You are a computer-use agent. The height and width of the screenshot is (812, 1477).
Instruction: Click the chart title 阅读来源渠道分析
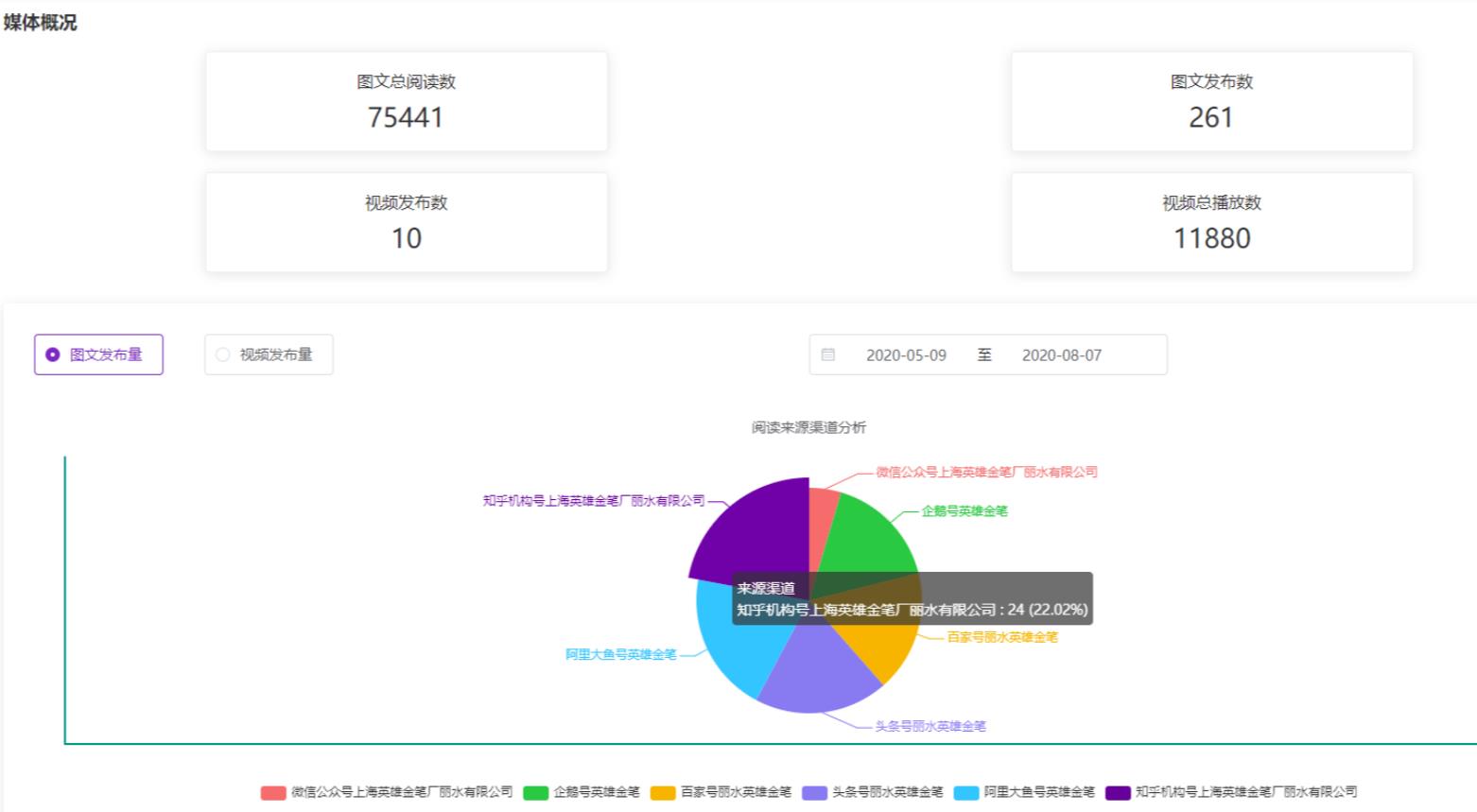click(x=809, y=427)
